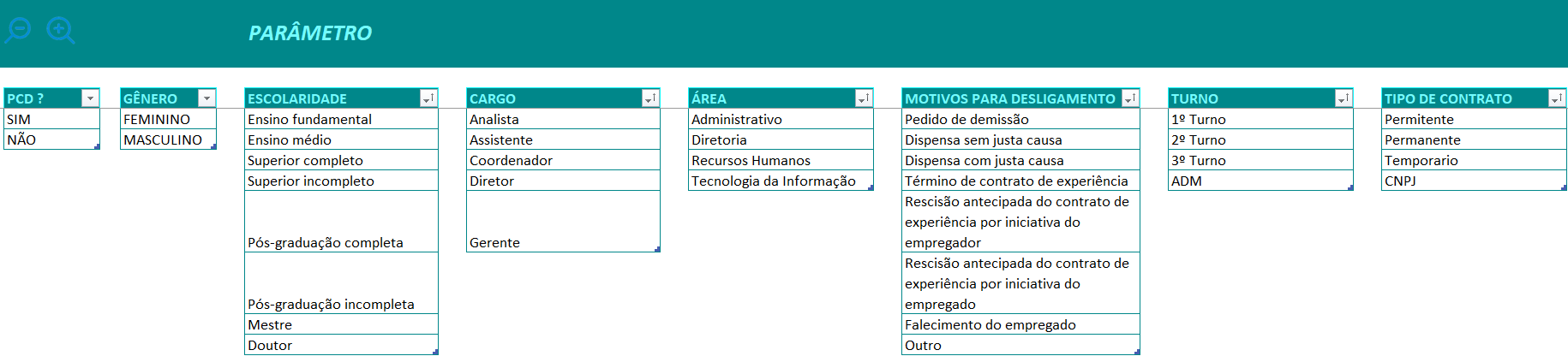Open MOTIVOS PARA DESLIGAMENTO filter dropdown

pyautogui.click(x=1130, y=98)
